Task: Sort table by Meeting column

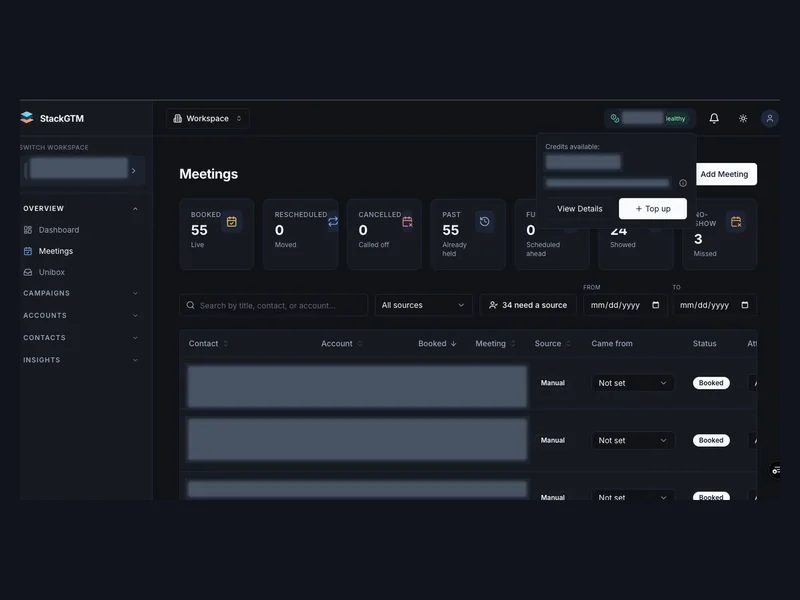Action: pos(495,343)
